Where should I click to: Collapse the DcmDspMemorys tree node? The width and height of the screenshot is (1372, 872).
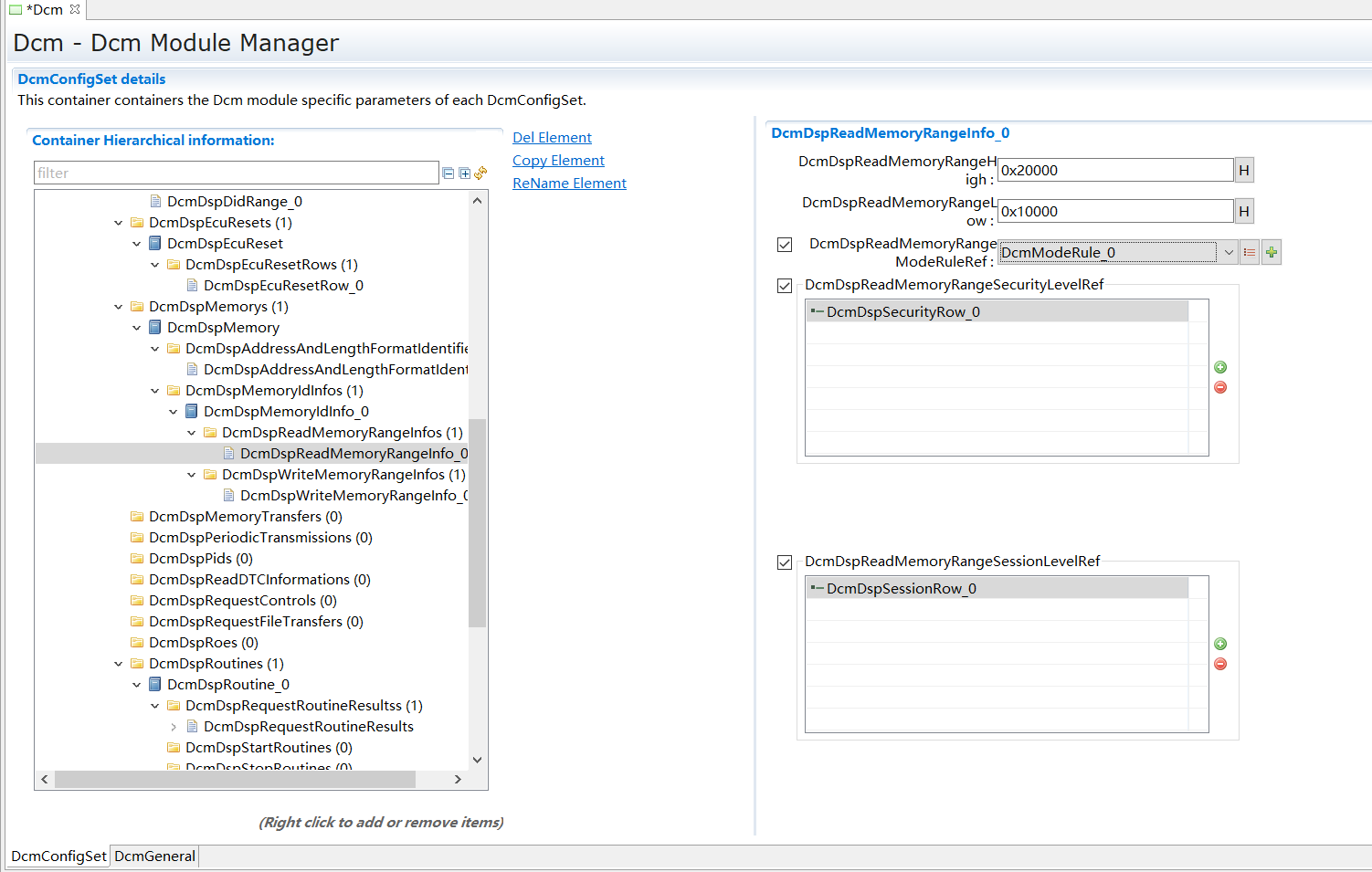tap(119, 307)
